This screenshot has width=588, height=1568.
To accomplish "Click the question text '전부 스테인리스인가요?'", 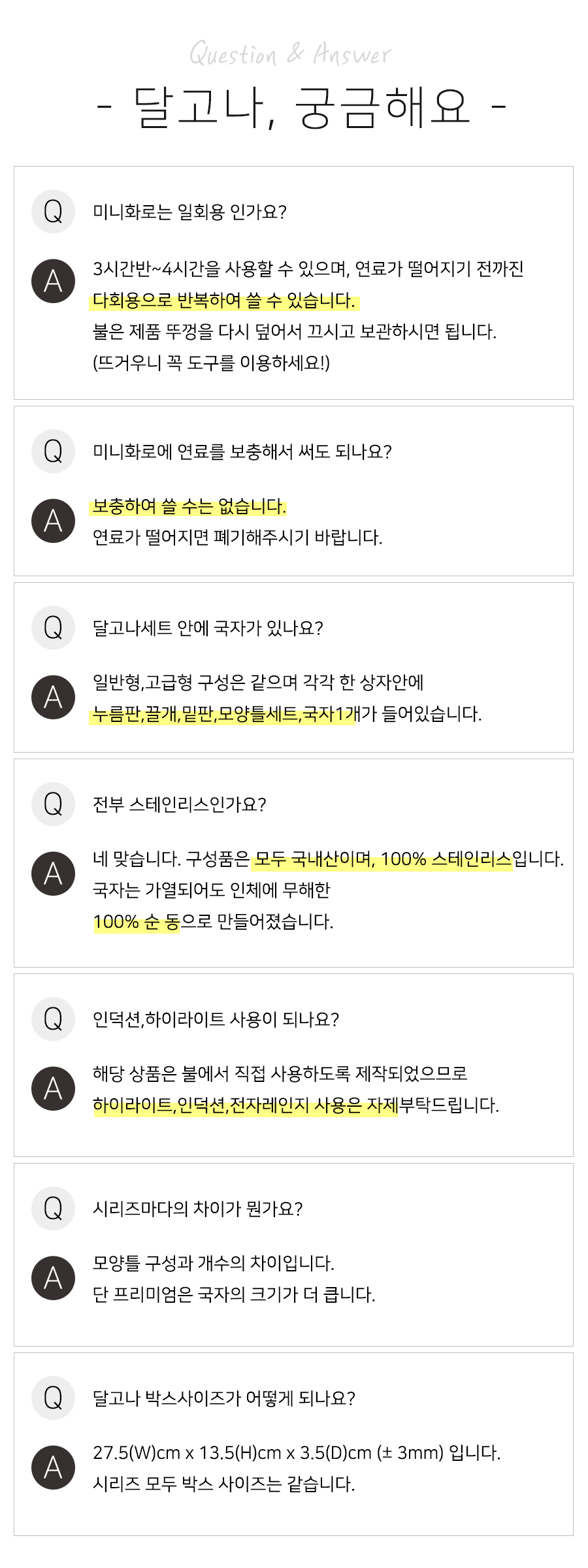I will pyautogui.click(x=179, y=804).
